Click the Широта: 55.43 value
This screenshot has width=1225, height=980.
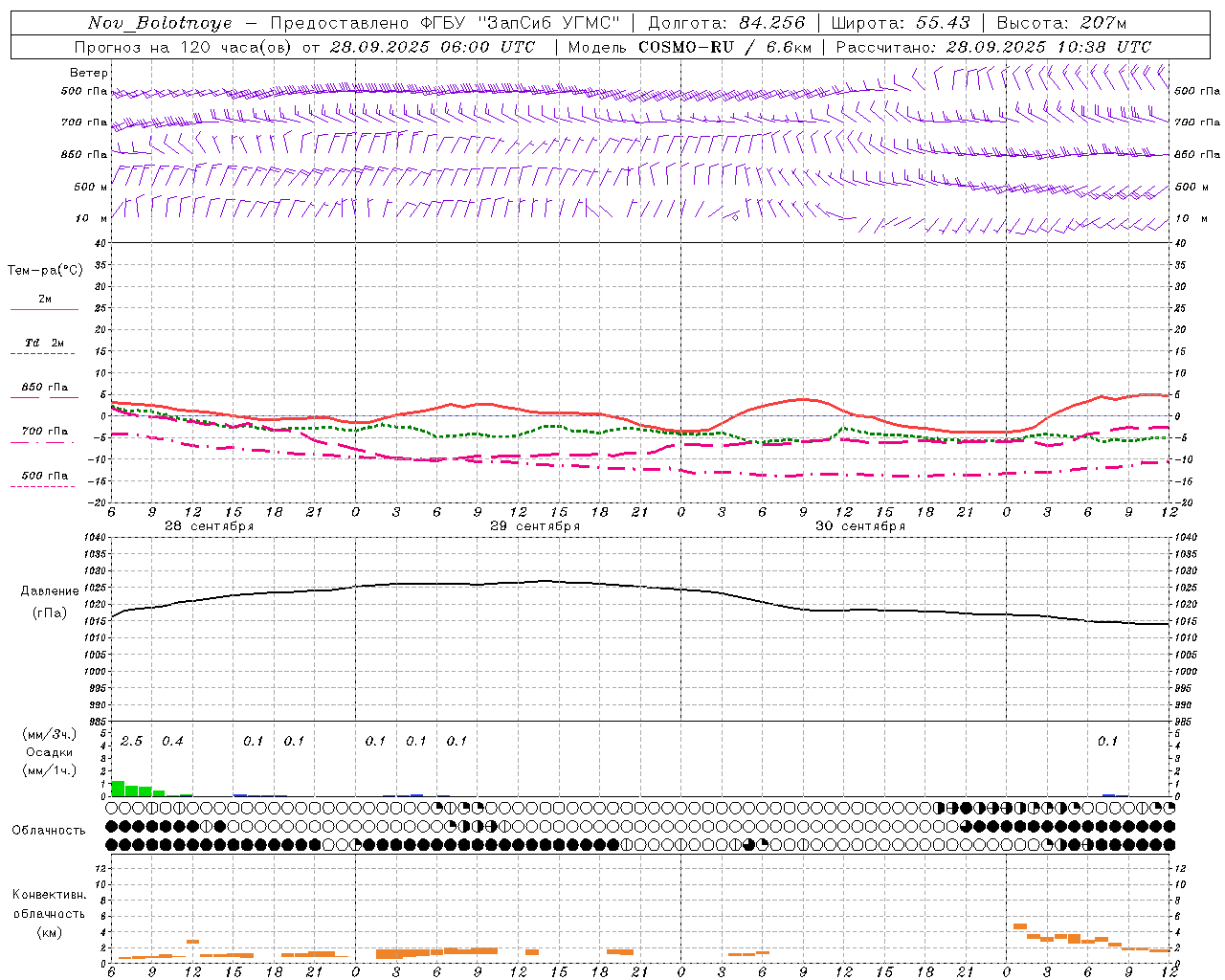901,23
